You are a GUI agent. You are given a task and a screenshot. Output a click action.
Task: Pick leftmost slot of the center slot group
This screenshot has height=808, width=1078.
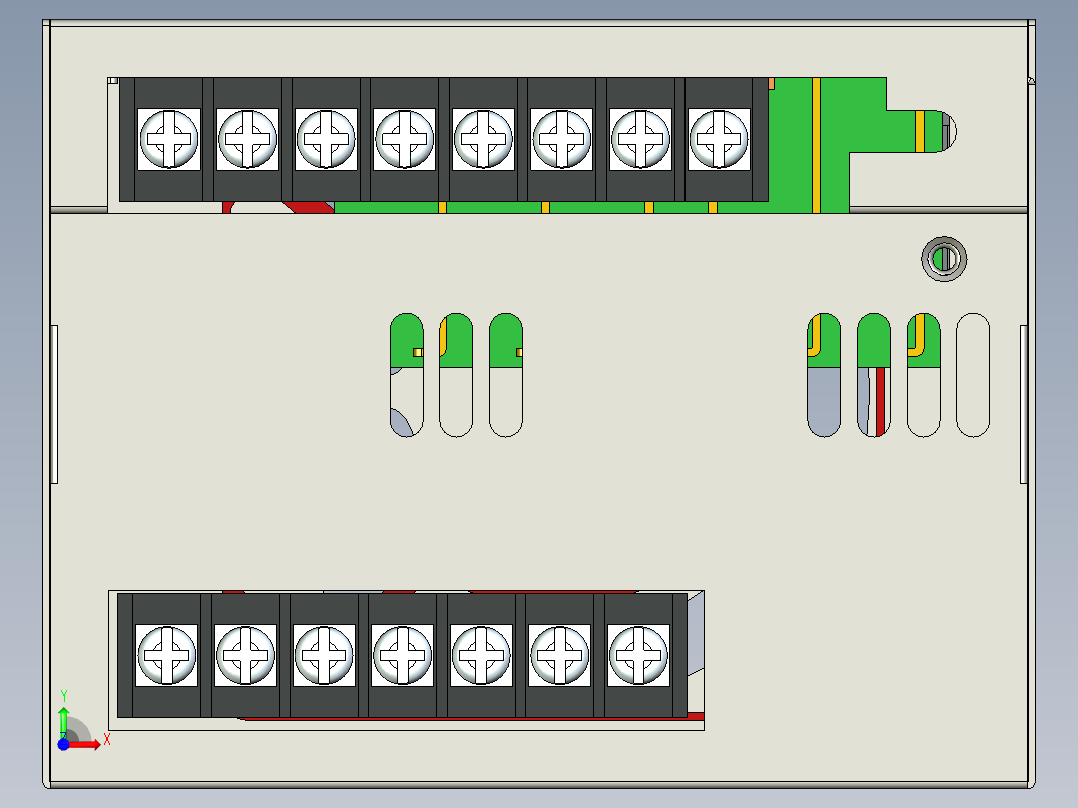pos(406,375)
